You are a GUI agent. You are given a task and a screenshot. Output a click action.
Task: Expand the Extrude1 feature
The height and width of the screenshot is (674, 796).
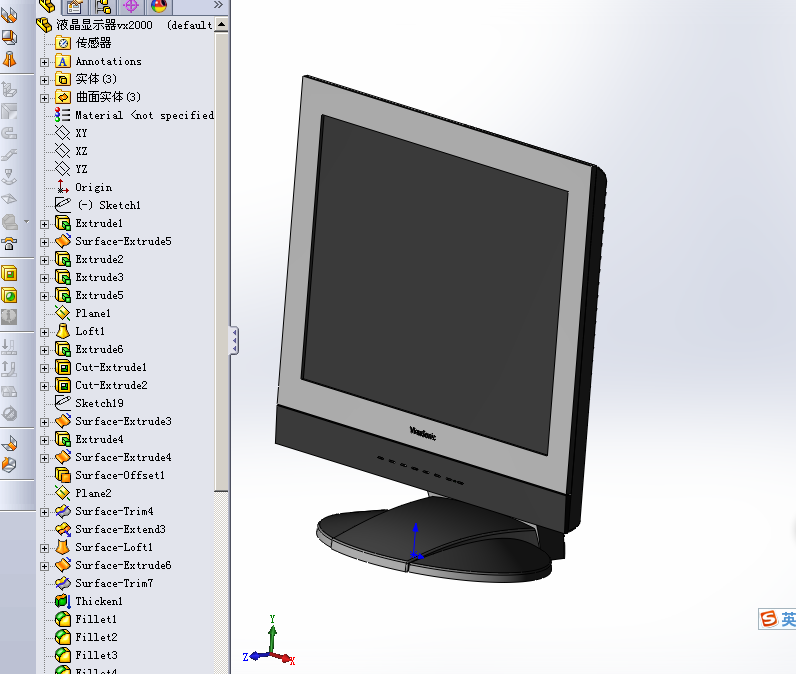pos(45,224)
